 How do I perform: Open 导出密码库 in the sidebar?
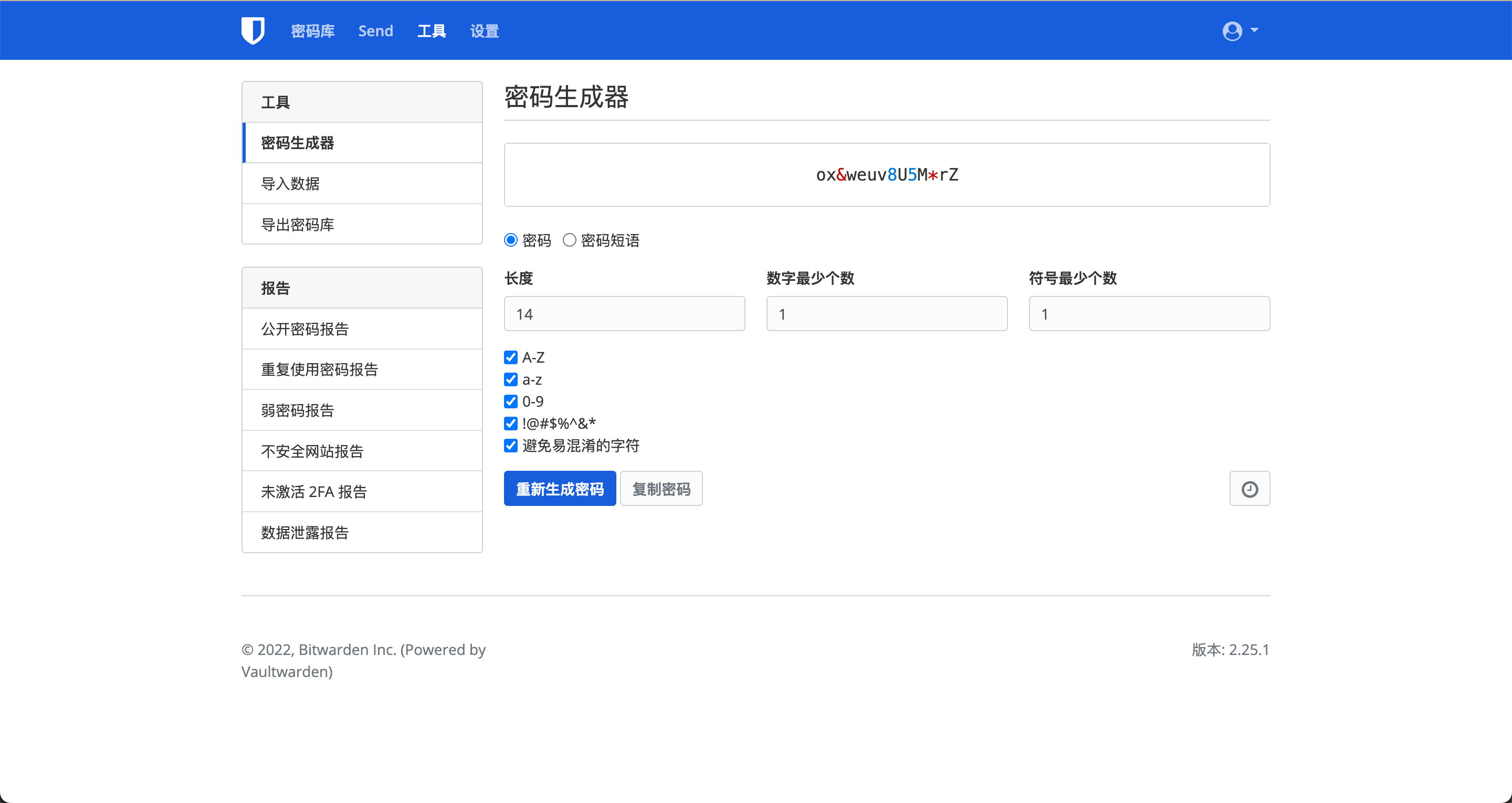pyautogui.click(x=362, y=224)
